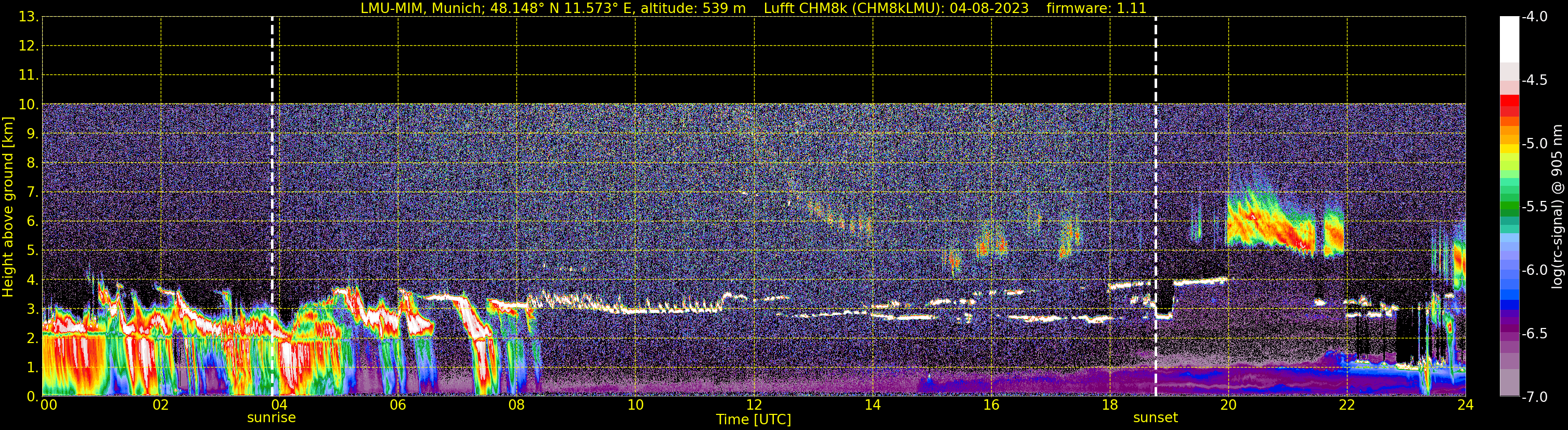Click the height axis tick label "9."
The height and width of the screenshot is (430, 1568).
coord(32,133)
